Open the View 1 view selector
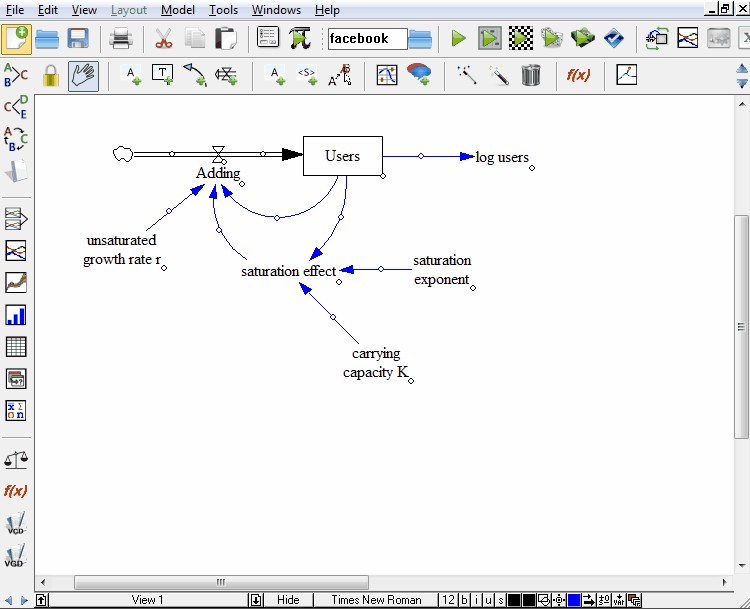 [147, 600]
